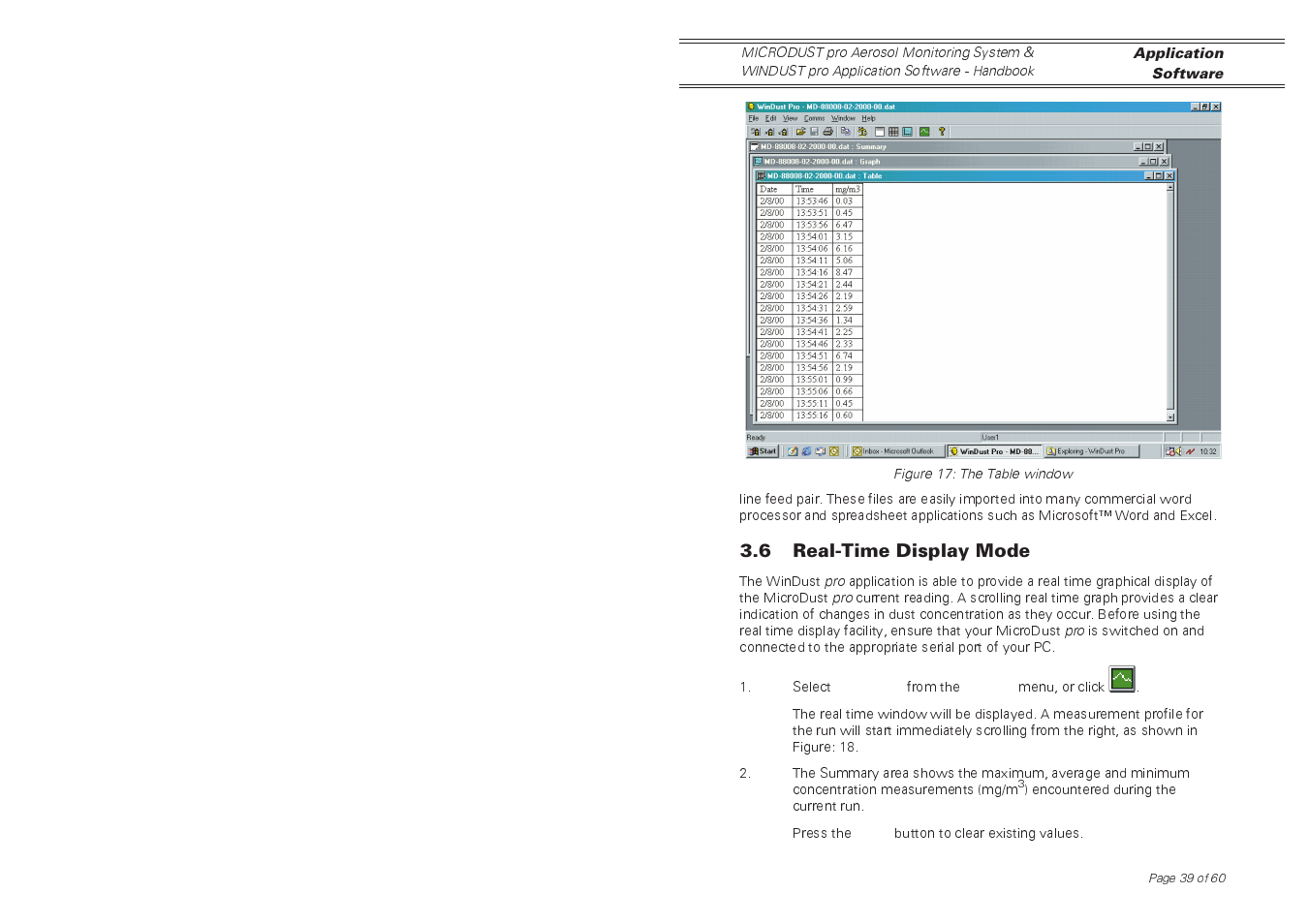Image resolution: width=1309 pixels, height=924 pixels.
Task: Click the WinDust Pro title bar app icon
Action: [x=751, y=107]
